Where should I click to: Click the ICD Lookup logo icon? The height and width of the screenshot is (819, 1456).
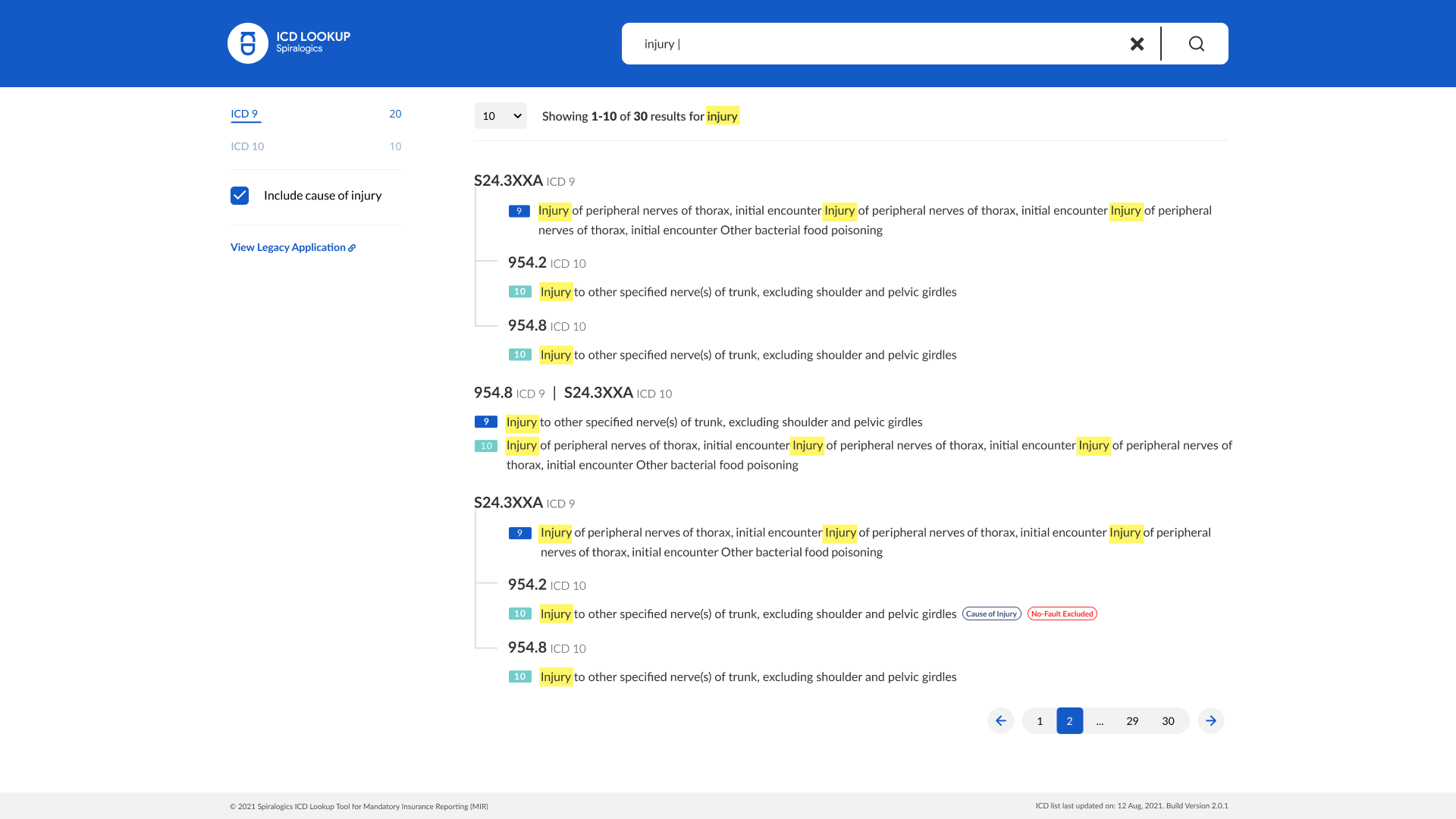point(248,43)
